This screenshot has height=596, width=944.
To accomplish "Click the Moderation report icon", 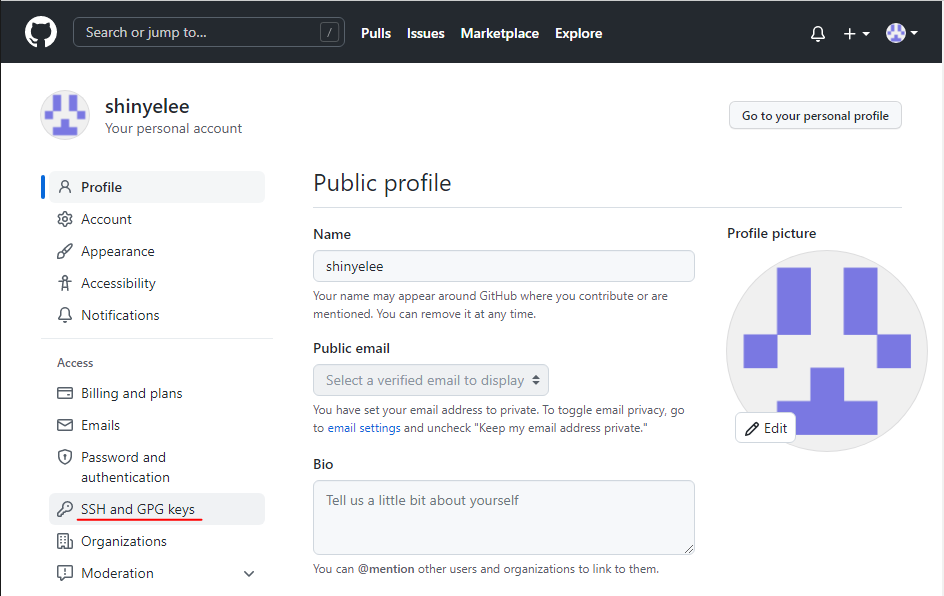I will coord(65,573).
